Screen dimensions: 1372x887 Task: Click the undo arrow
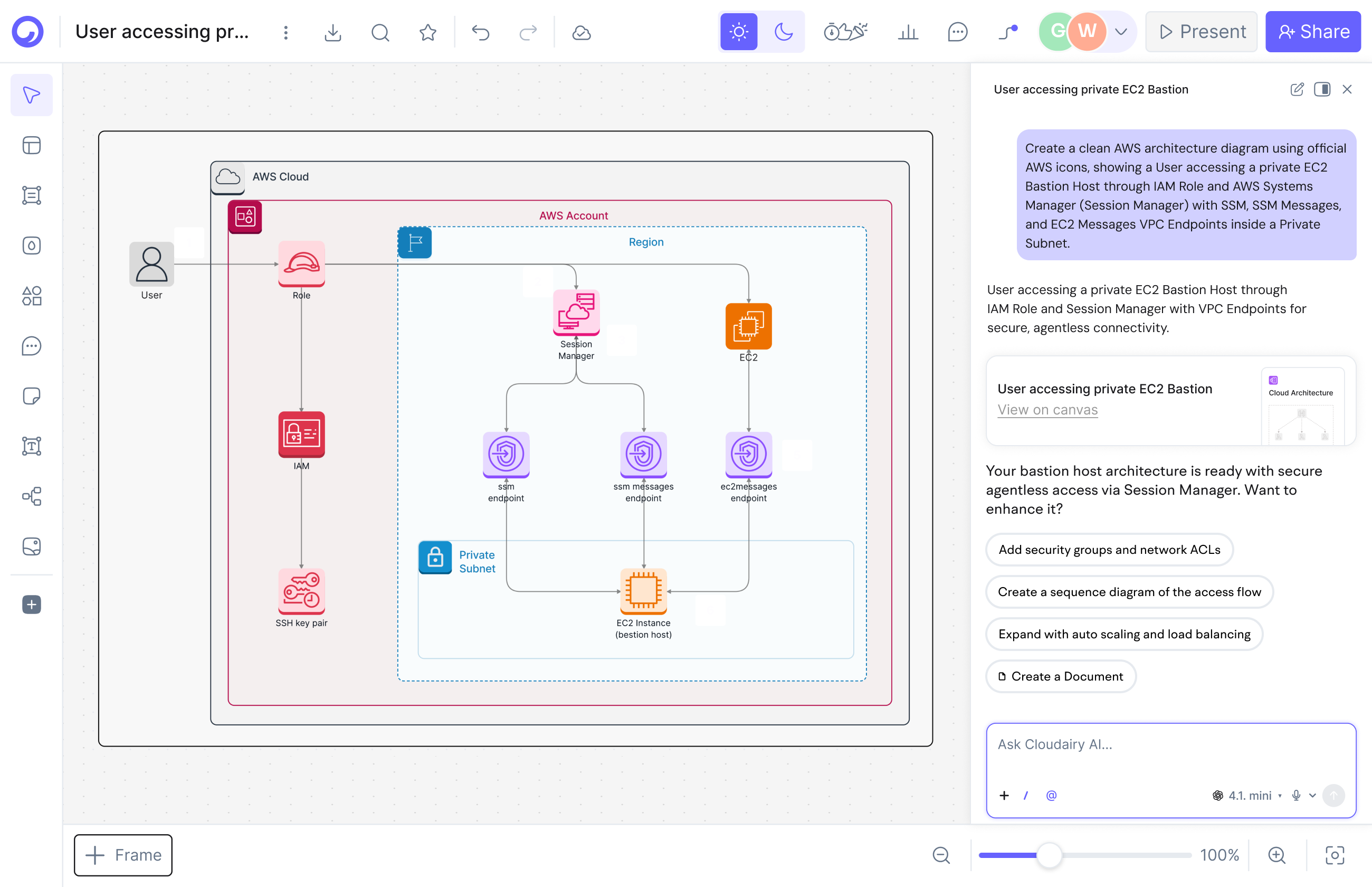pyautogui.click(x=481, y=32)
